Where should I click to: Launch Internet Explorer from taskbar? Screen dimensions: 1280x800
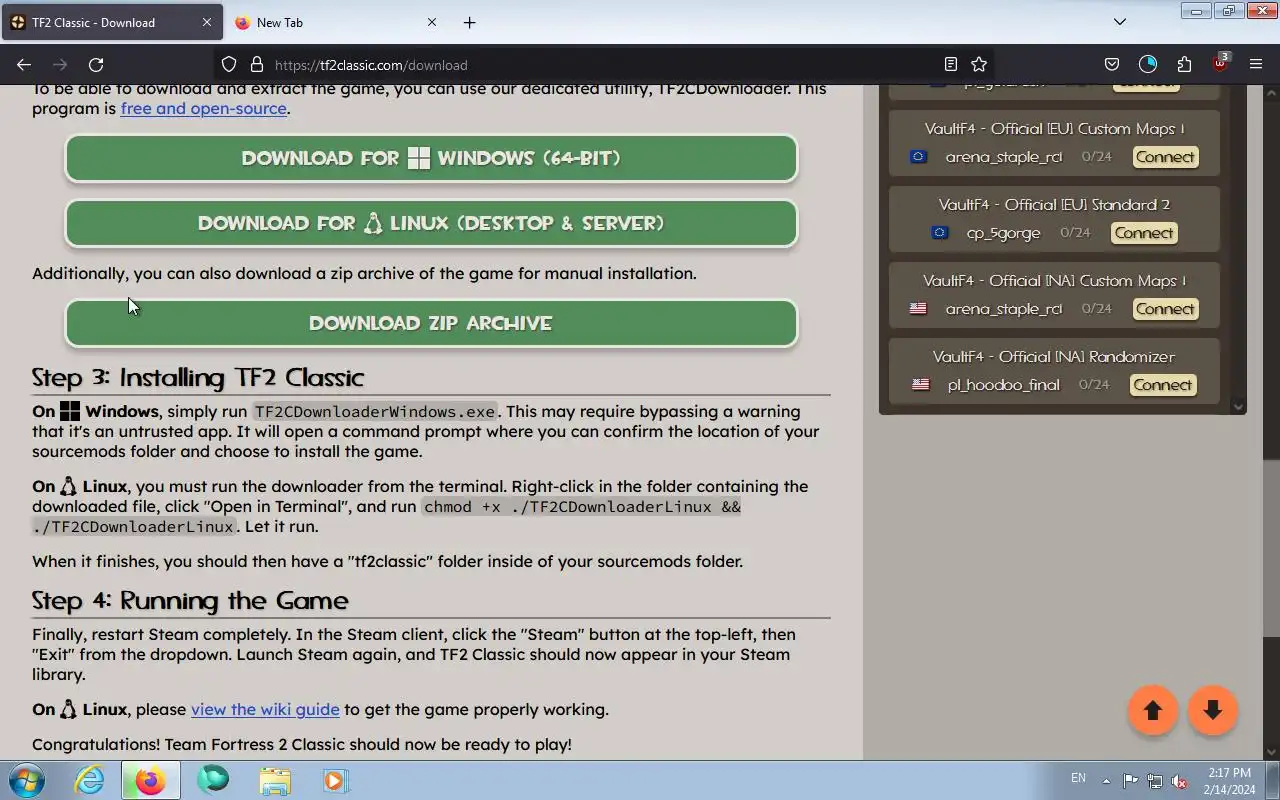point(90,780)
